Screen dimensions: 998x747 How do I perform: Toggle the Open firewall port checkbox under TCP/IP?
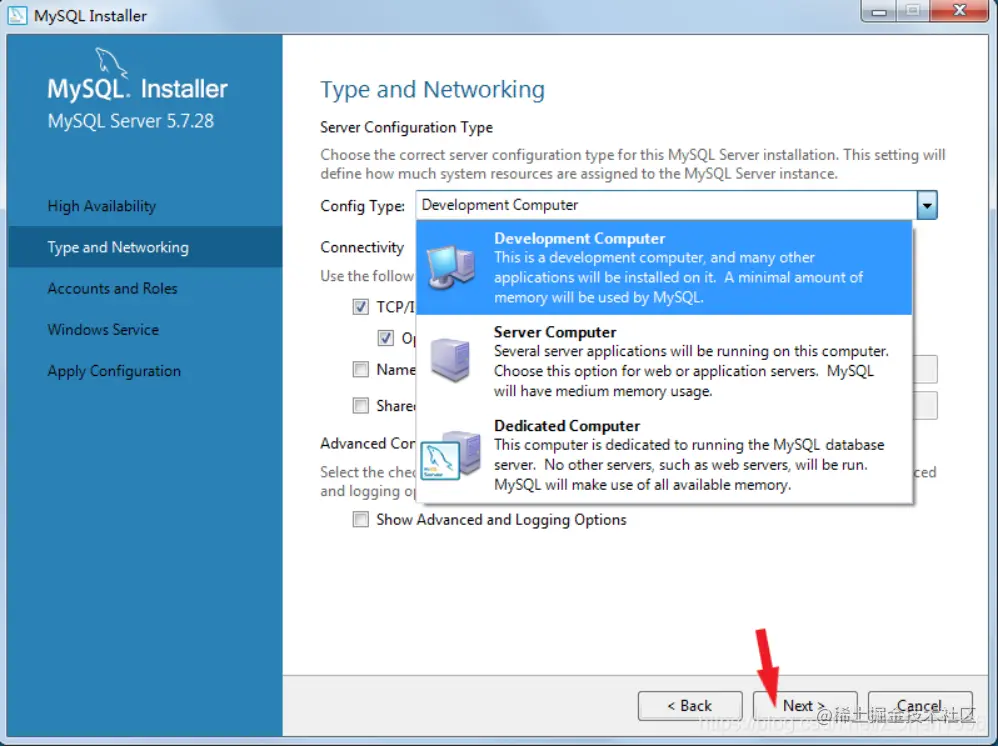pyautogui.click(x=386, y=338)
